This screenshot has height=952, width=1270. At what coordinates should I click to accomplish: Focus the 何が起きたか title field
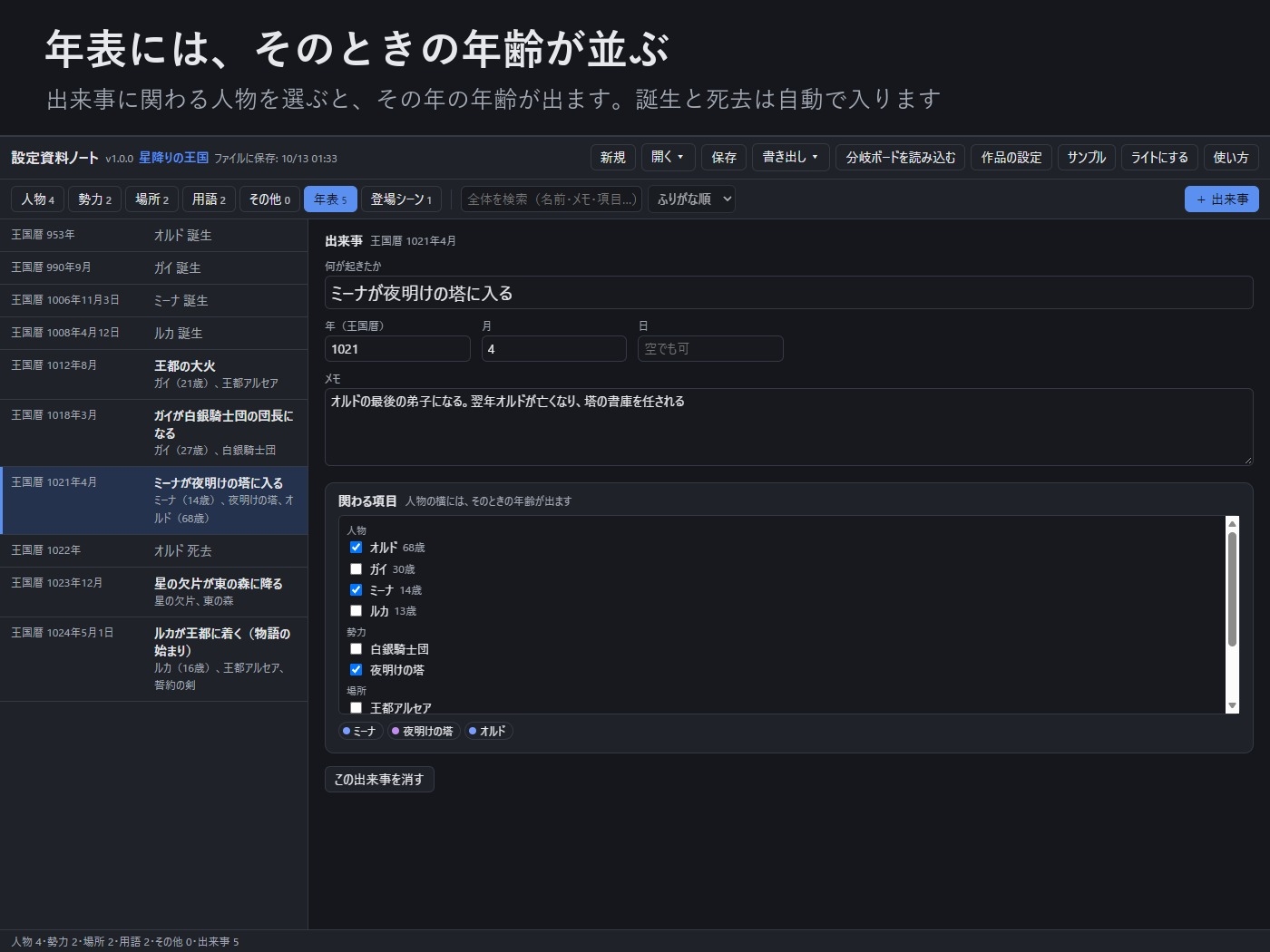(x=788, y=292)
